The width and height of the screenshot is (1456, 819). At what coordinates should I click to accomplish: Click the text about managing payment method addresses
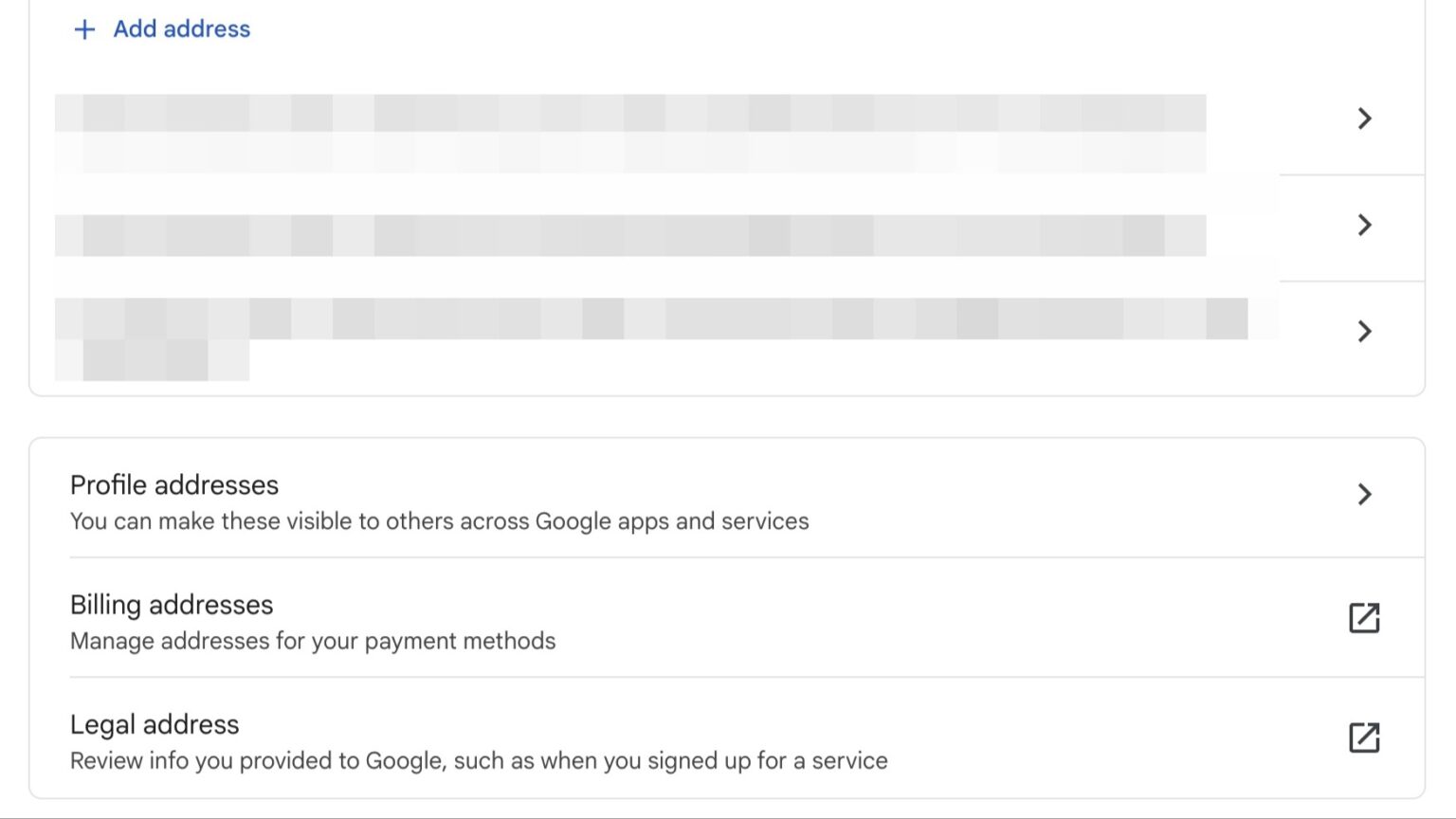tap(313, 641)
